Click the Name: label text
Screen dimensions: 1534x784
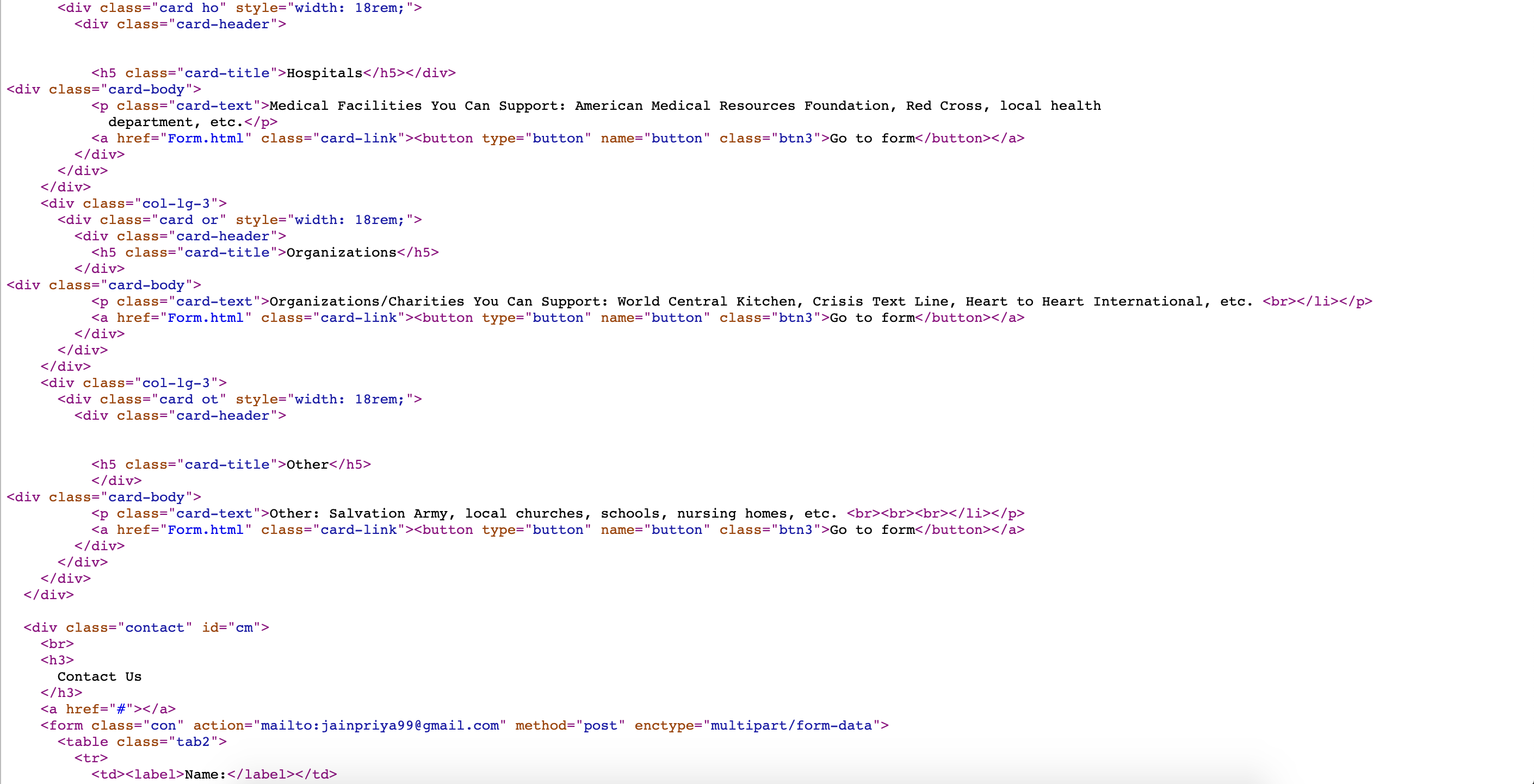click(x=205, y=774)
